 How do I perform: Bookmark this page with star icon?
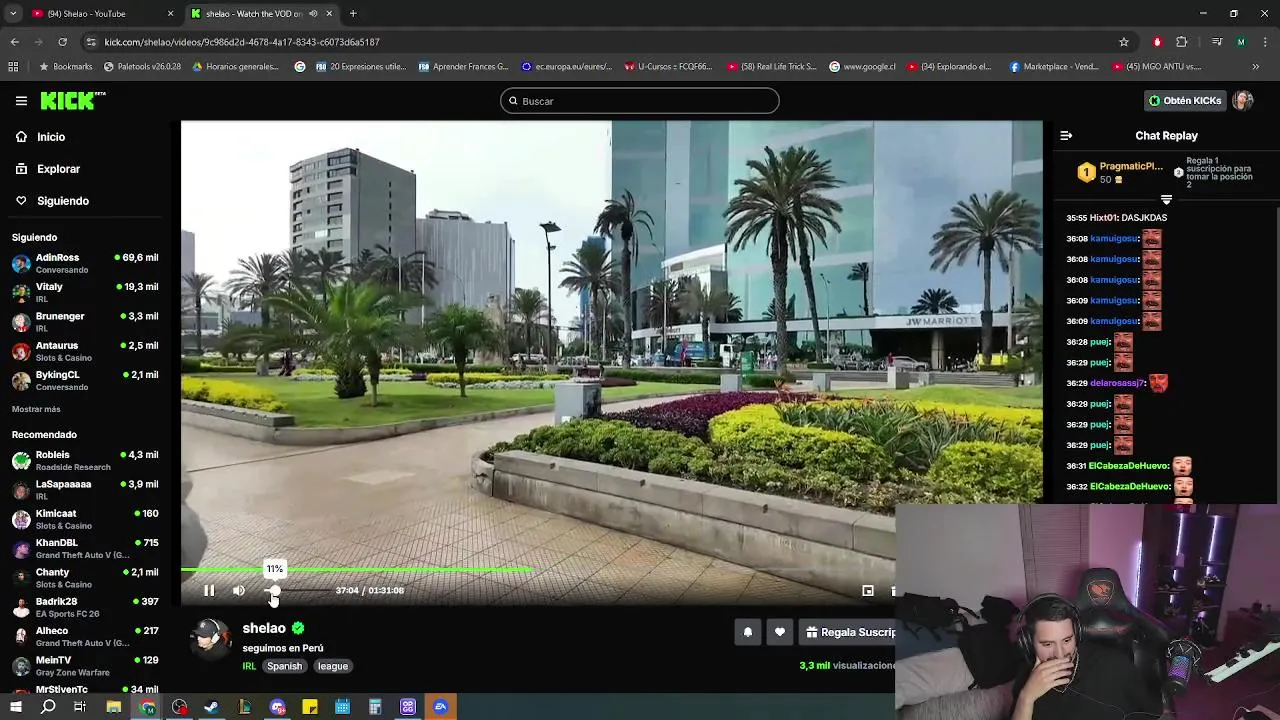pyautogui.click(x=1124, y=42)
